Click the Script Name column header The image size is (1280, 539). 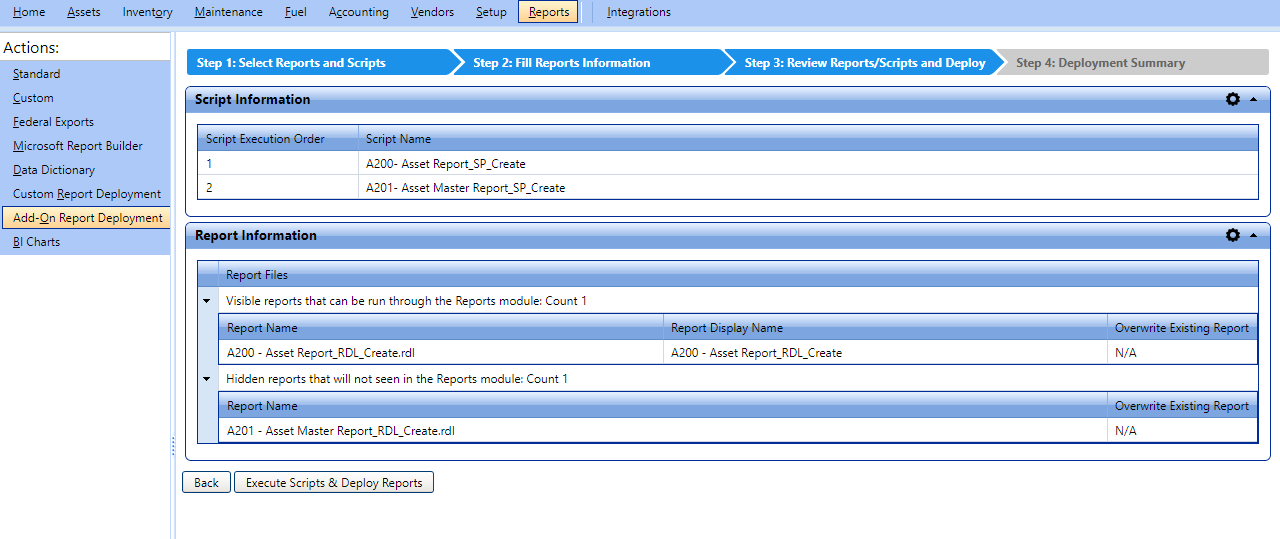coord(808,139)
